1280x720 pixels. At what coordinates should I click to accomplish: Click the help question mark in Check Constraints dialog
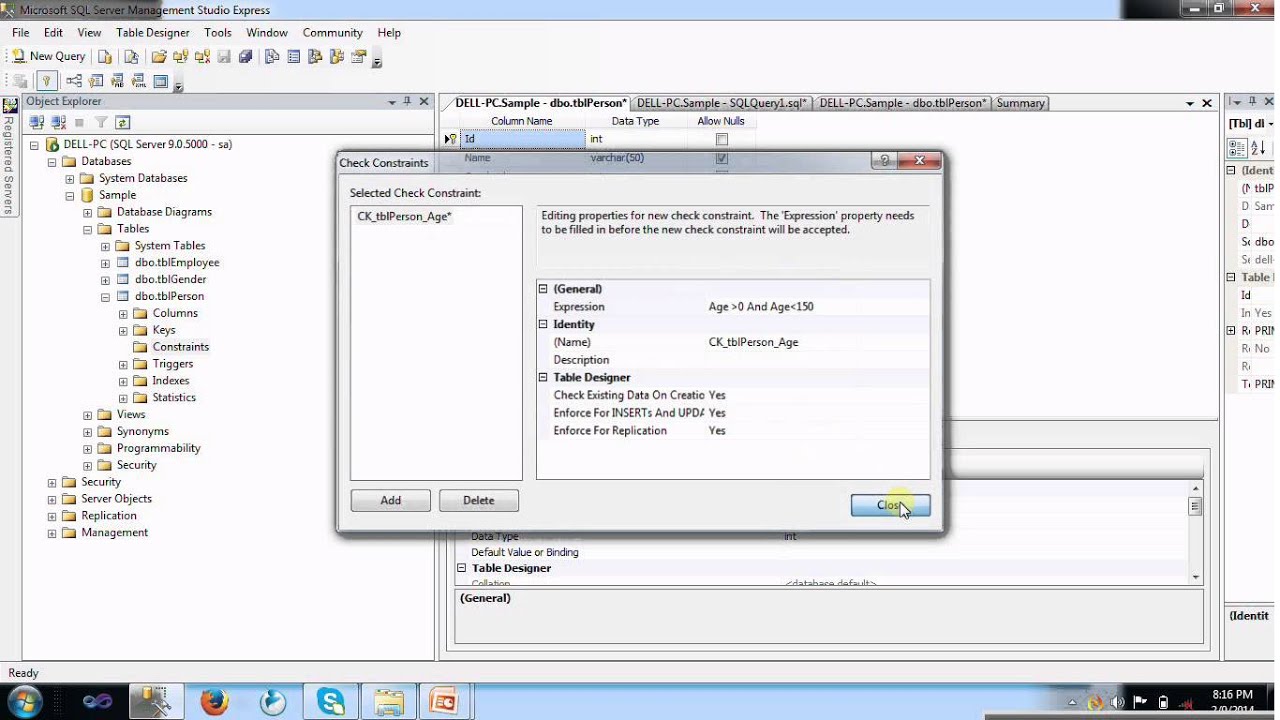tap(883, 160)
